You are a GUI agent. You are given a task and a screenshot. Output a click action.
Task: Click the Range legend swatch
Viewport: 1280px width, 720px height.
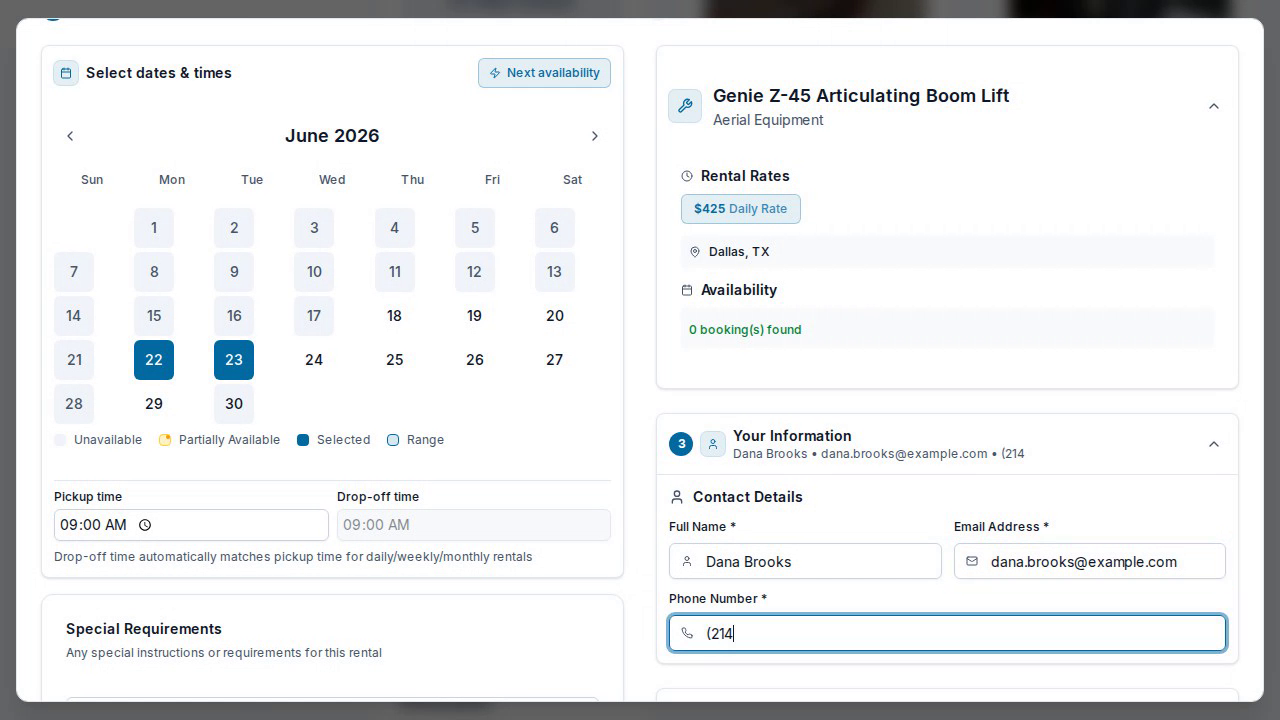(393, 440)
